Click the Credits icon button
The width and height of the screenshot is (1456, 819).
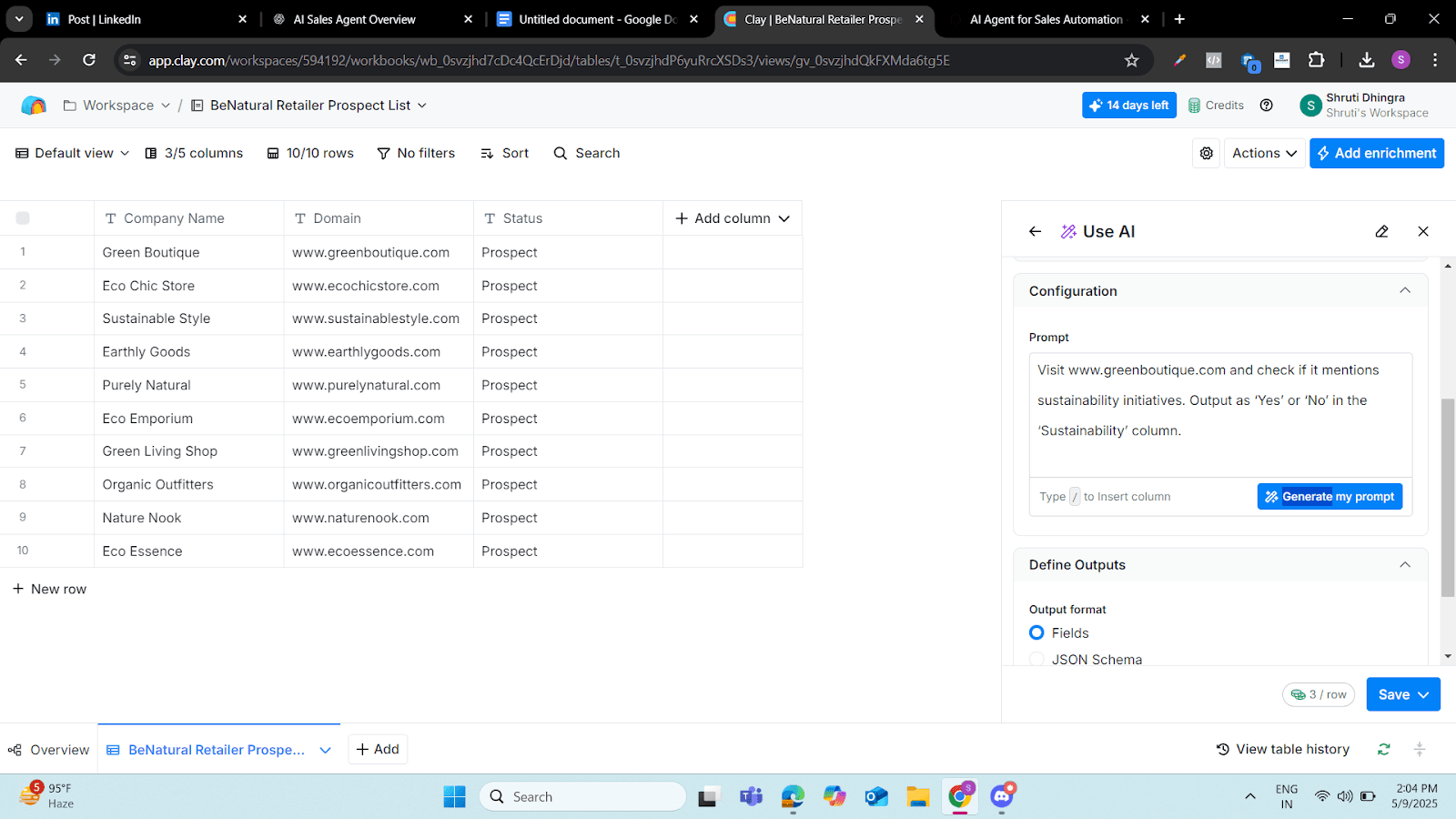tap(1216, 106)
